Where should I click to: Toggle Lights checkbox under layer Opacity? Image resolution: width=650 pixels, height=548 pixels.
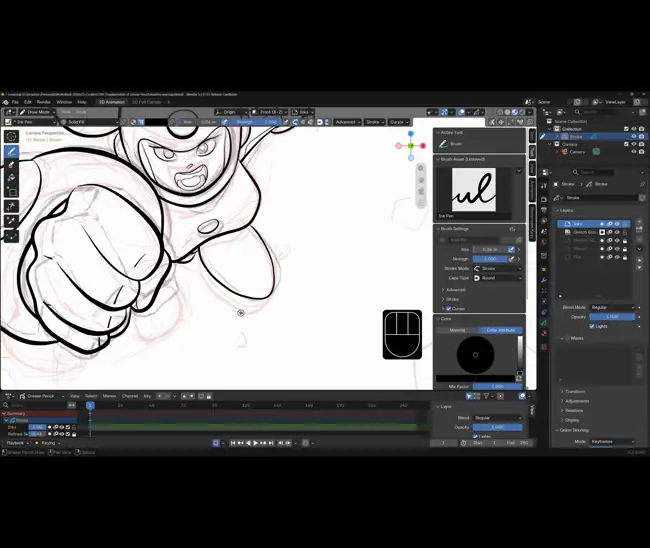click(592, 326)
